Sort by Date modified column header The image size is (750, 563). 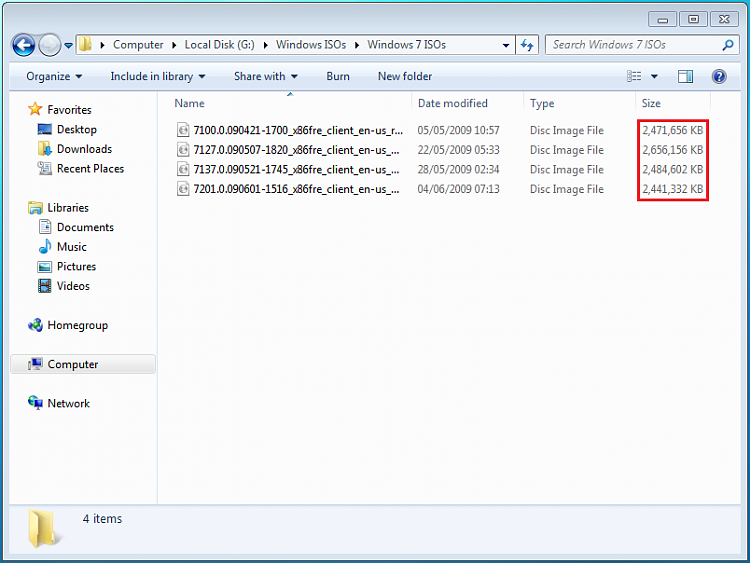pyautogui.click(x=467, y=103)
